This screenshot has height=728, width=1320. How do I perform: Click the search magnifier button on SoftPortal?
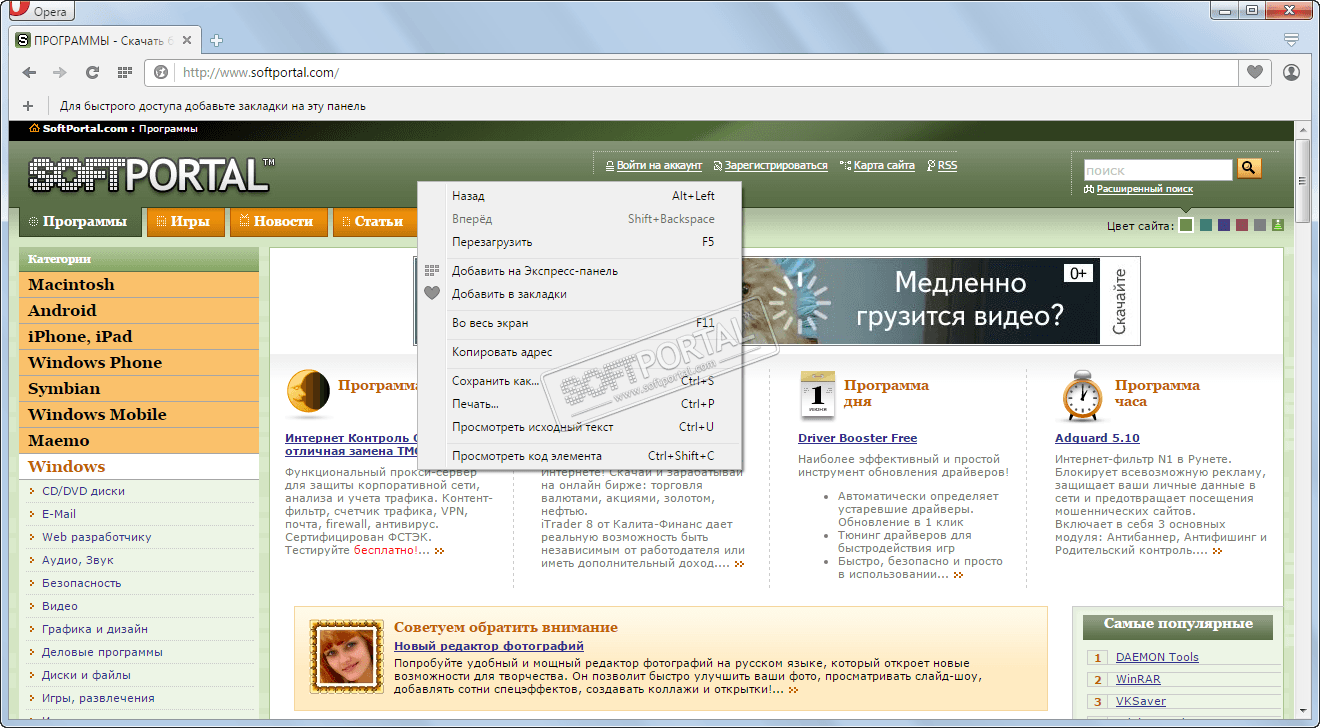[1249, 168]
